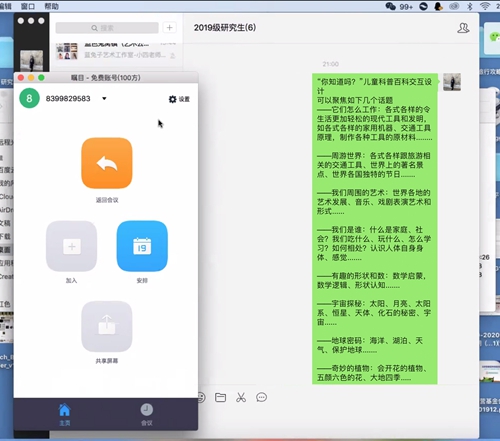
Task: Click the green account avatar showing 8
Action: [x=29, y=98]
